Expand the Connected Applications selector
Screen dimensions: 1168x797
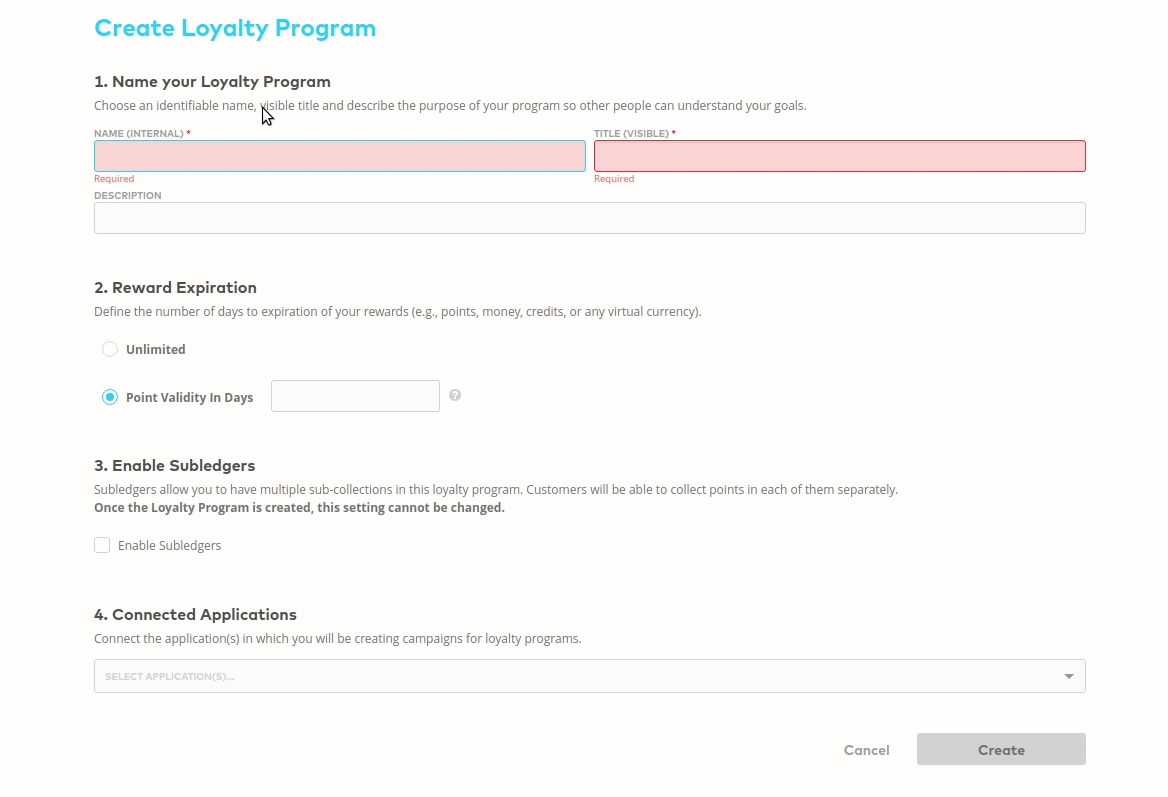pos(589,675)
